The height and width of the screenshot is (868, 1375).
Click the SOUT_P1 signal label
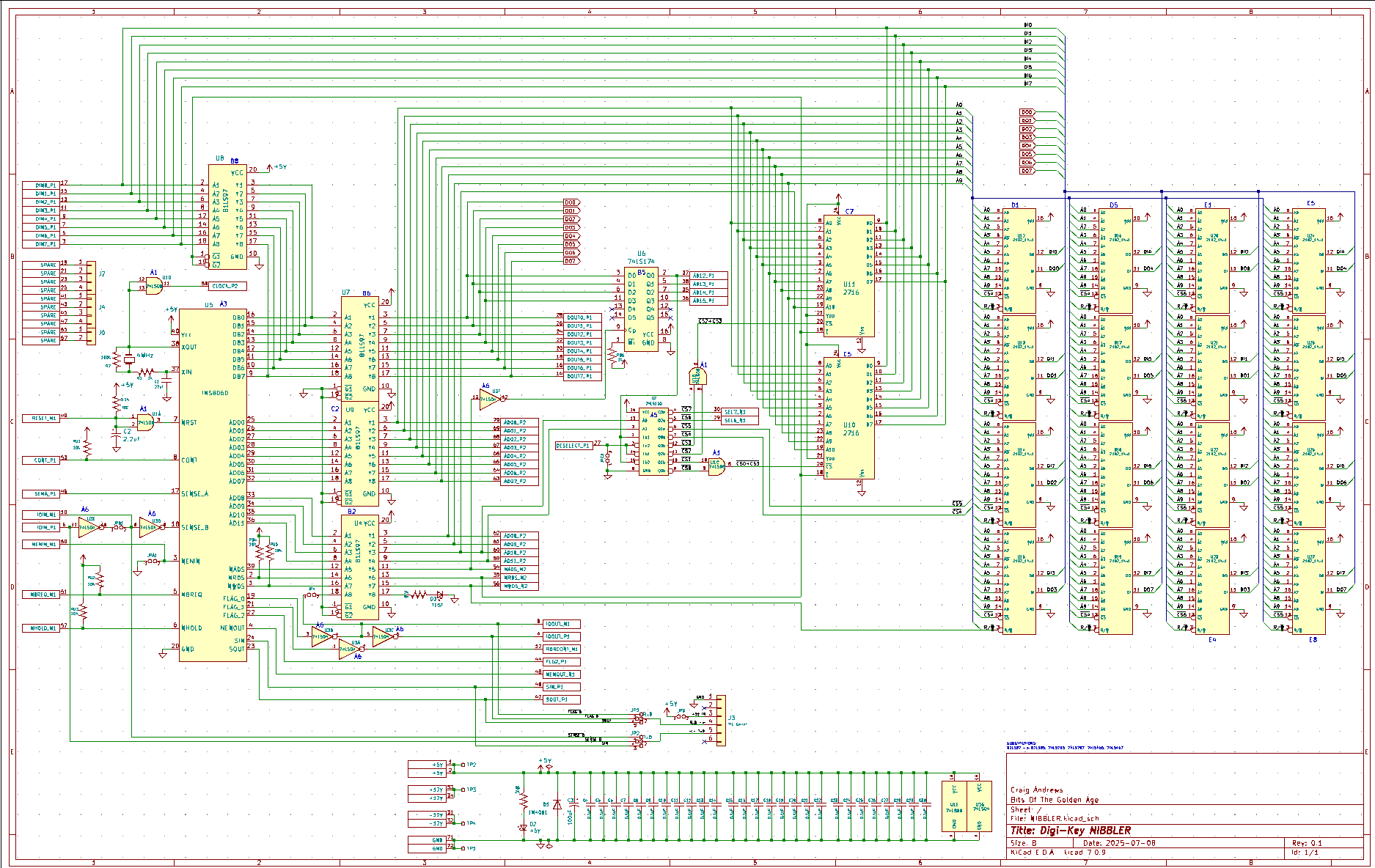click(562, 699)
